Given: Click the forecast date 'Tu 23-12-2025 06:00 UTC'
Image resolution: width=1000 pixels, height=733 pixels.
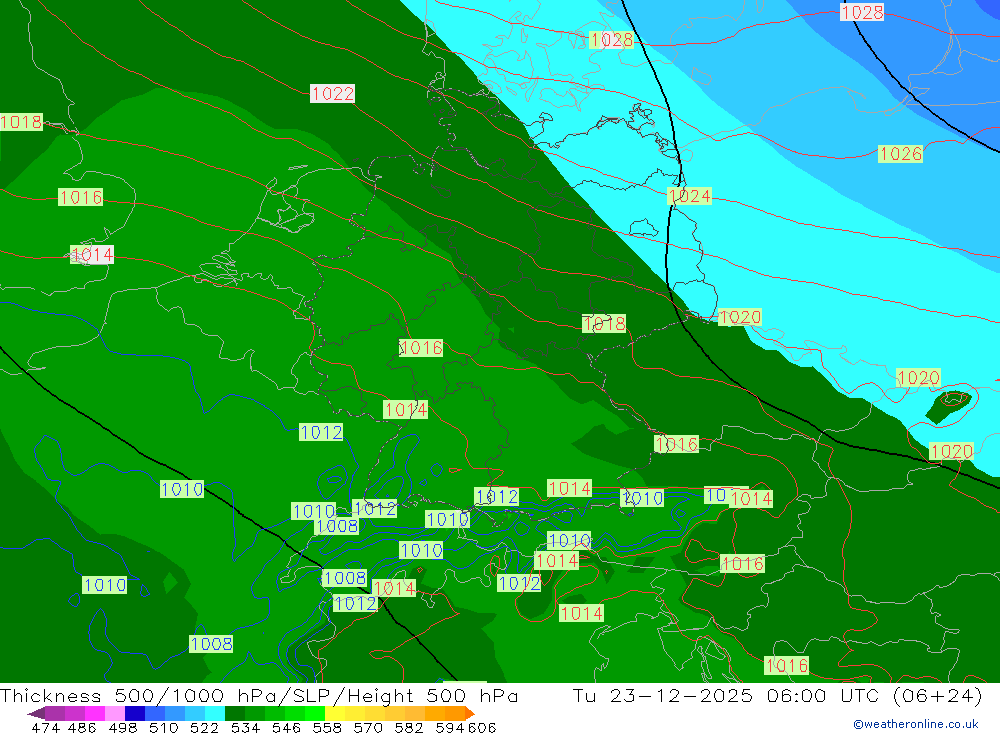Looking at the screenshot, I should pyautogui.click(x=728, y=695).
